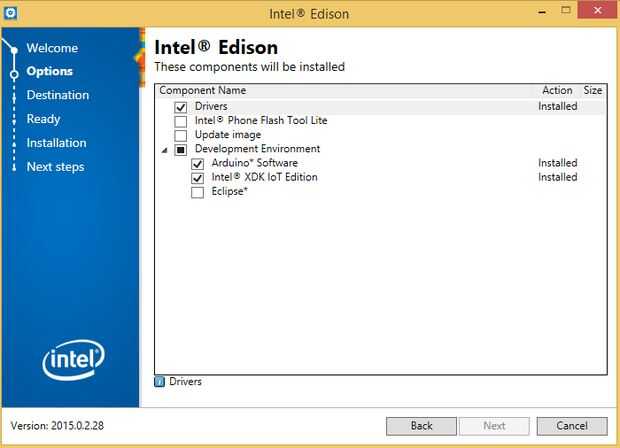Go to the Destination step in sidebar
Screen dimensions: 620x448
click(x=57, y=95)
